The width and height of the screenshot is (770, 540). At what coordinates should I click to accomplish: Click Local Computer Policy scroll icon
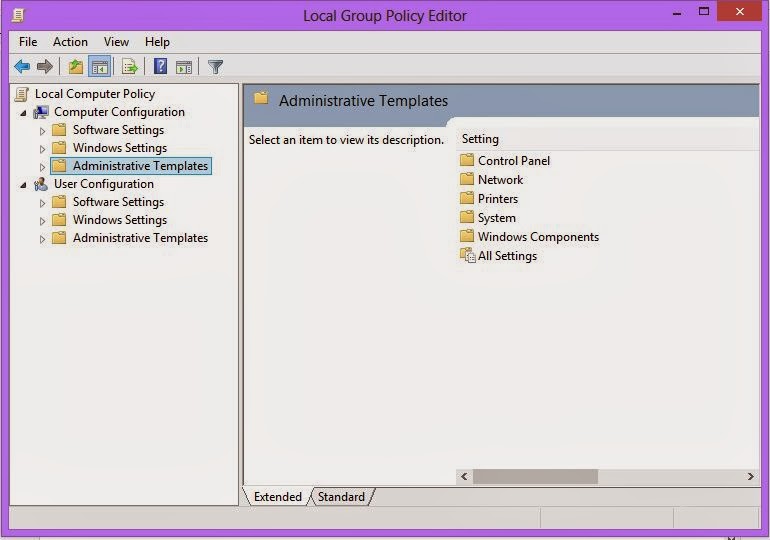pyautogui.click(x=22, y=94)
